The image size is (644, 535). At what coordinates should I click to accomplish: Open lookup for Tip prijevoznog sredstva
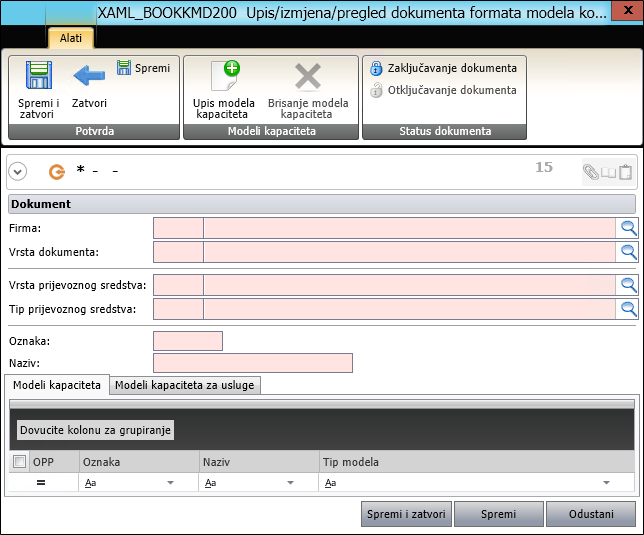[628, 309]
